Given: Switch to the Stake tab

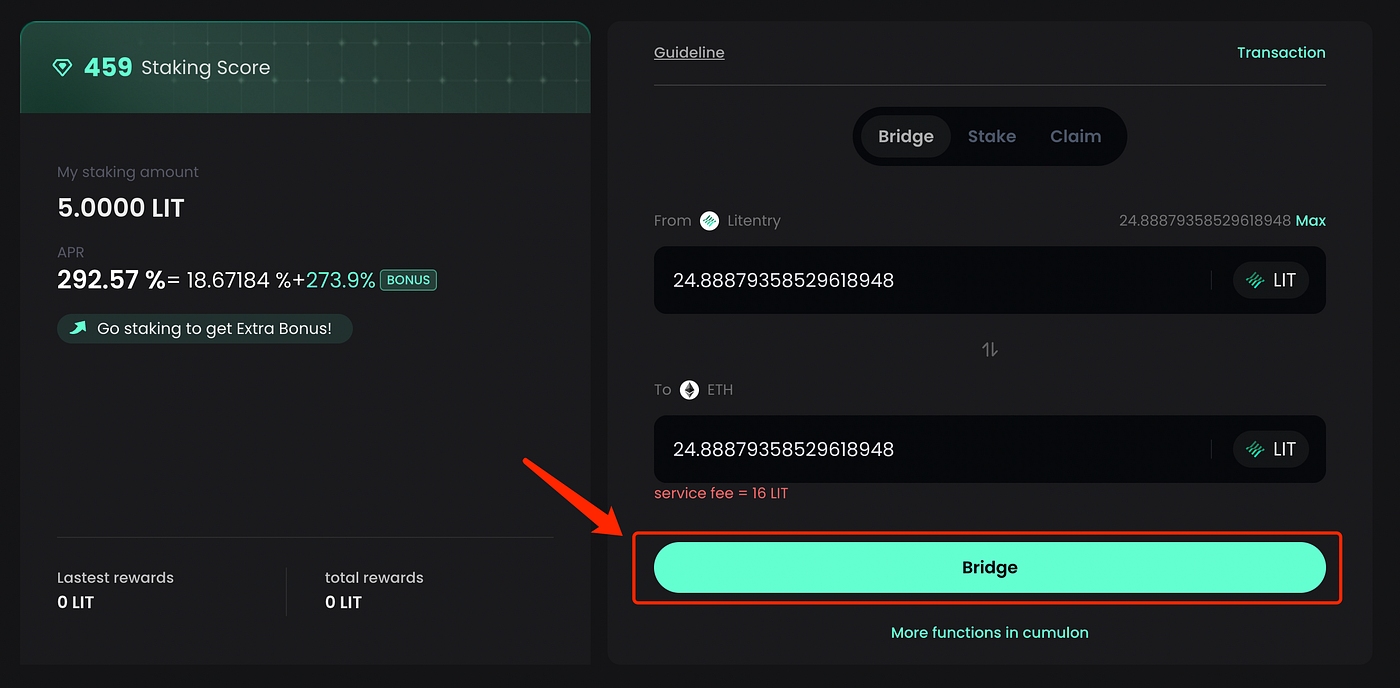Looking at the screenshot, I should (x=991, y=137).
